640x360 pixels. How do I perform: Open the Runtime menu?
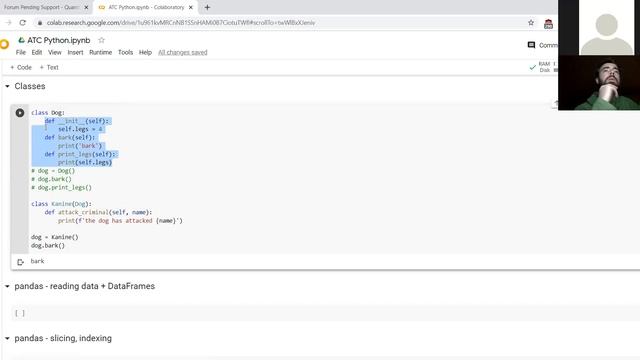coord(100,52)
